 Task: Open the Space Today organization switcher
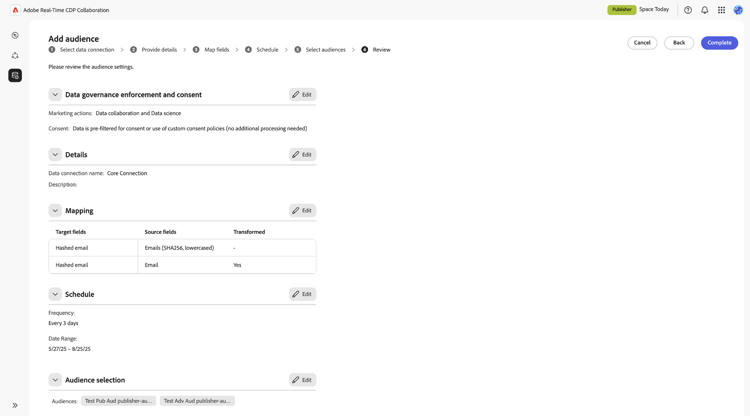[x=654, y=9]
